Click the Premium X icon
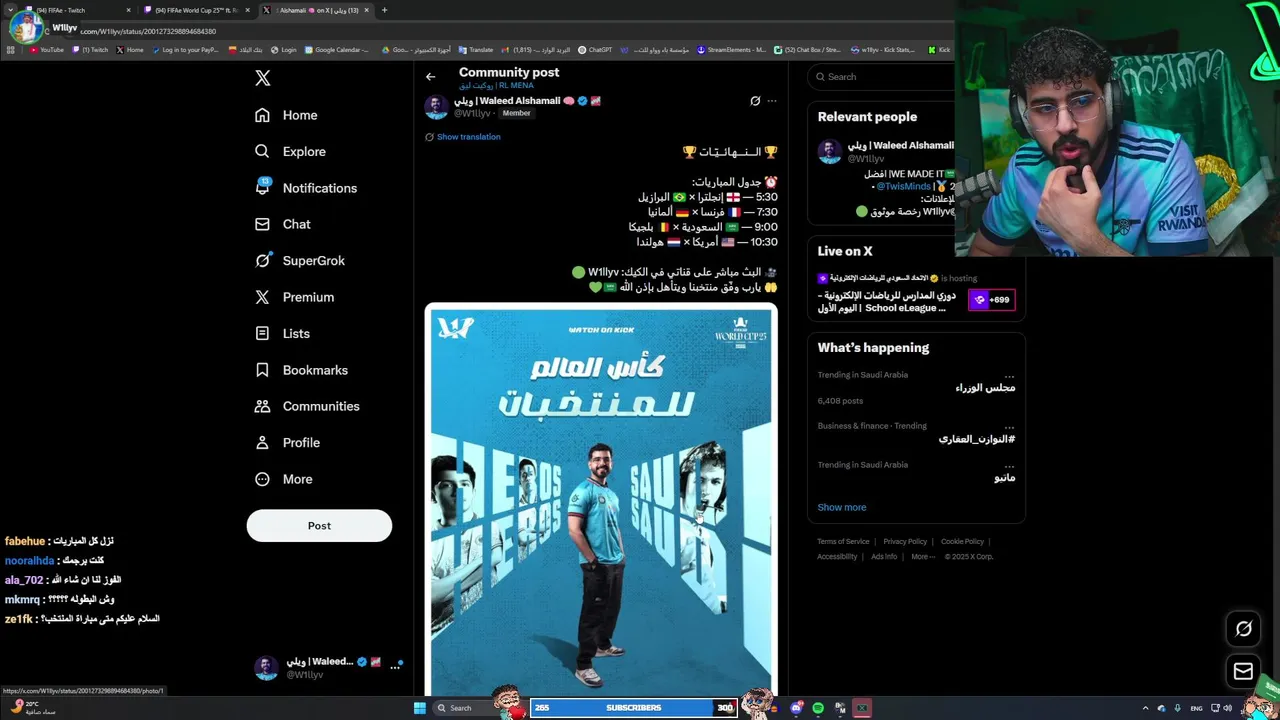Viewport: 1280px width, 720px height. 262,297
